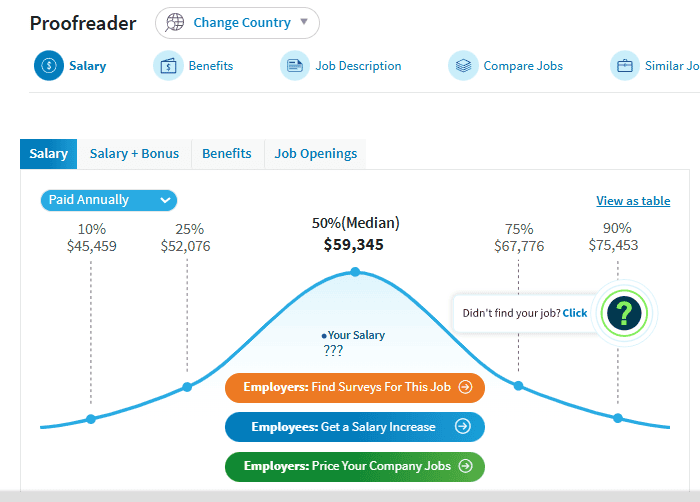Open the Job Openings tab
This screenshot has width=700, height=502.
tap(316, 154)
